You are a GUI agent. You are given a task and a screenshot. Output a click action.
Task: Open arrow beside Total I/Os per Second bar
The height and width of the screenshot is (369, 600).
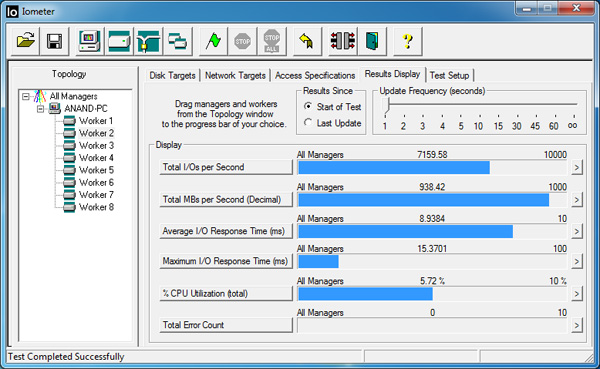577,167
